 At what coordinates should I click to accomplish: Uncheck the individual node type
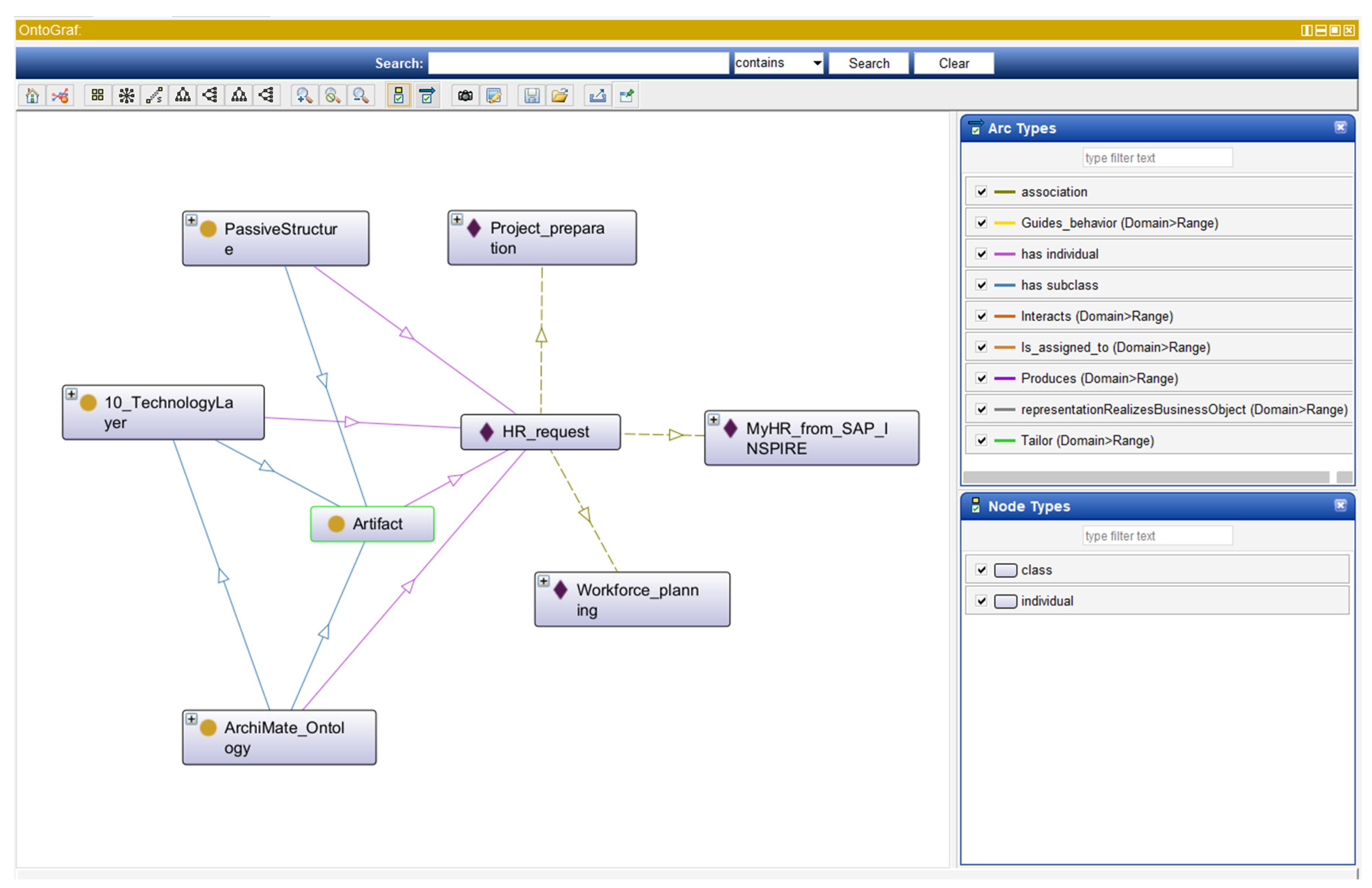[981, 601]
